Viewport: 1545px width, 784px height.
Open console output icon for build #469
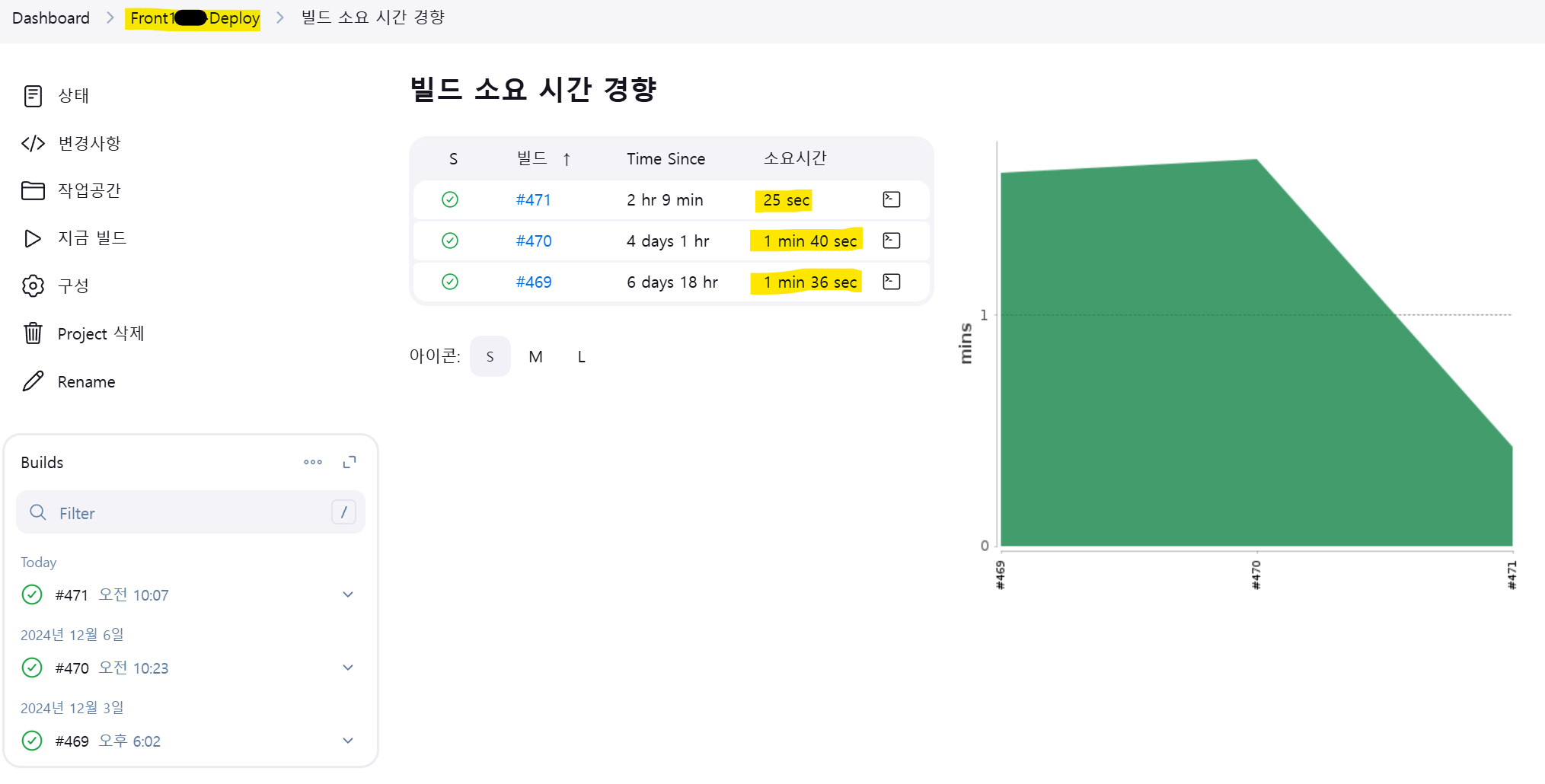click(891, 282)
